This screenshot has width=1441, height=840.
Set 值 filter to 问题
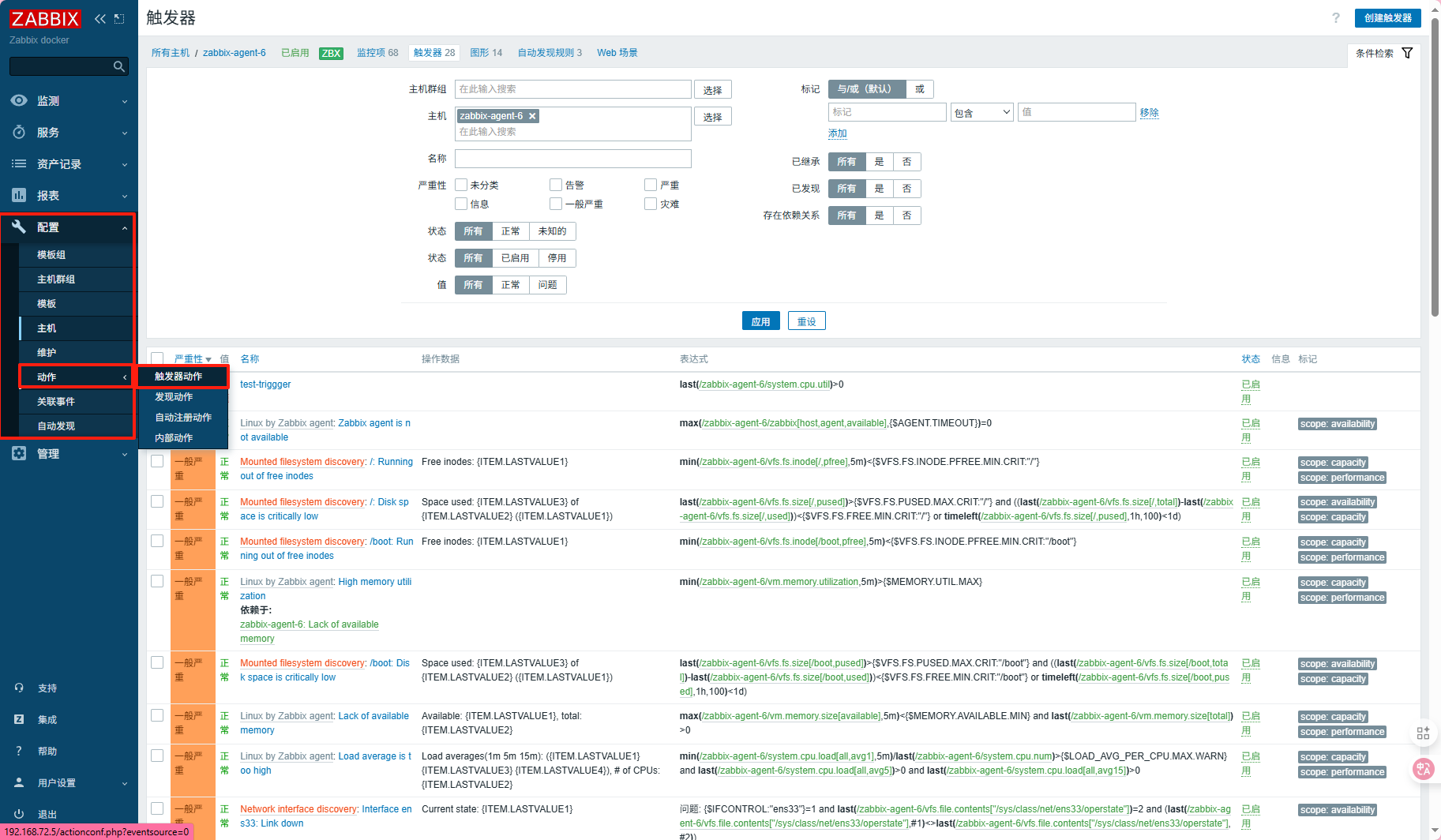pyautogui.click(x=547, y=285)
